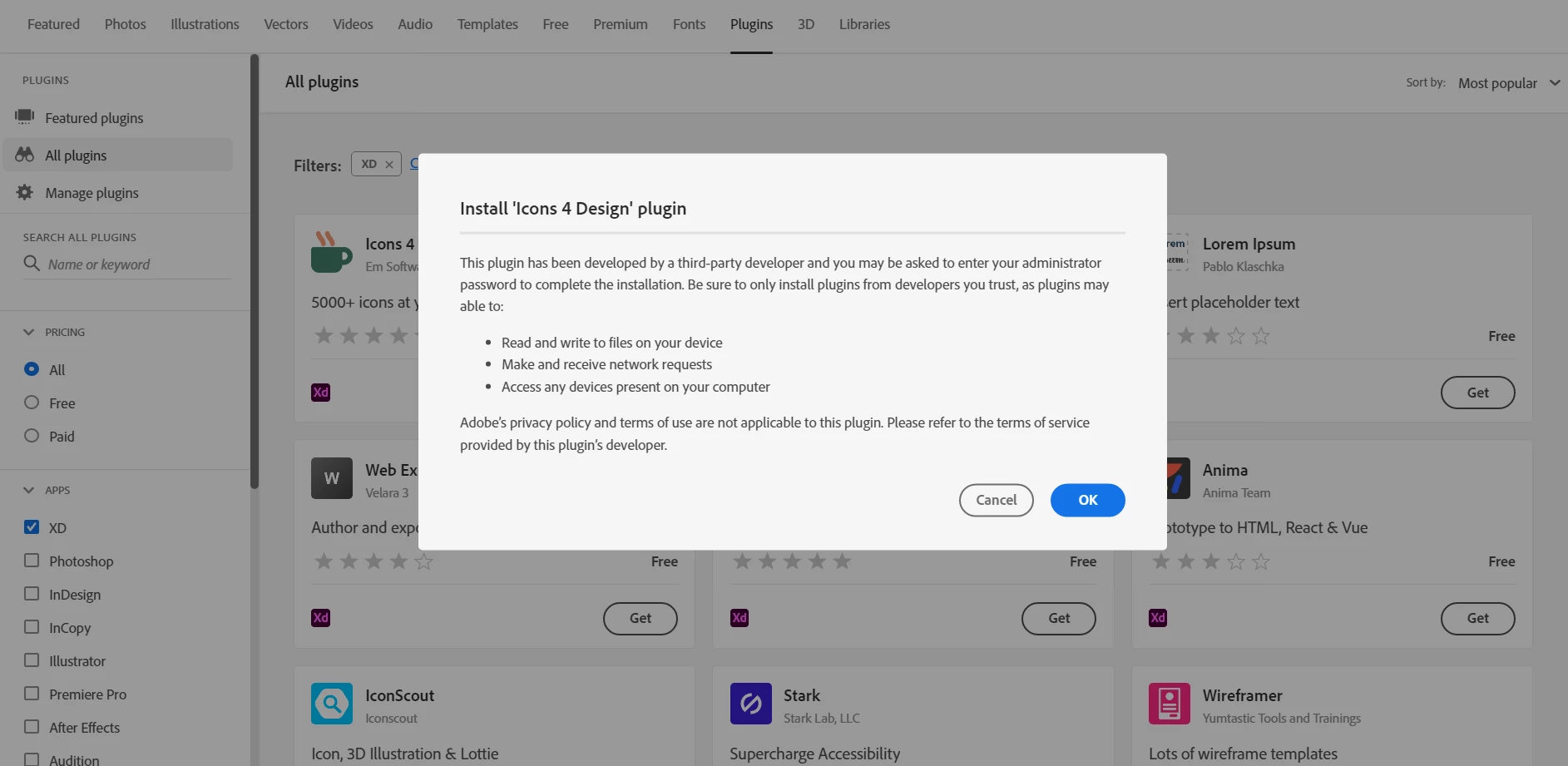Click the Icons 4 Design coffee cup icon
The width and height of the screenshot is (1568, 766).
331,252
